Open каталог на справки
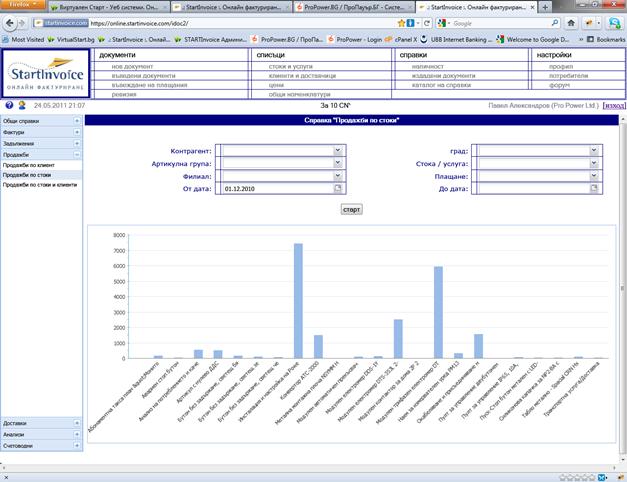The width and height of the screenshot is (627, 482). [x=441, y=85]
